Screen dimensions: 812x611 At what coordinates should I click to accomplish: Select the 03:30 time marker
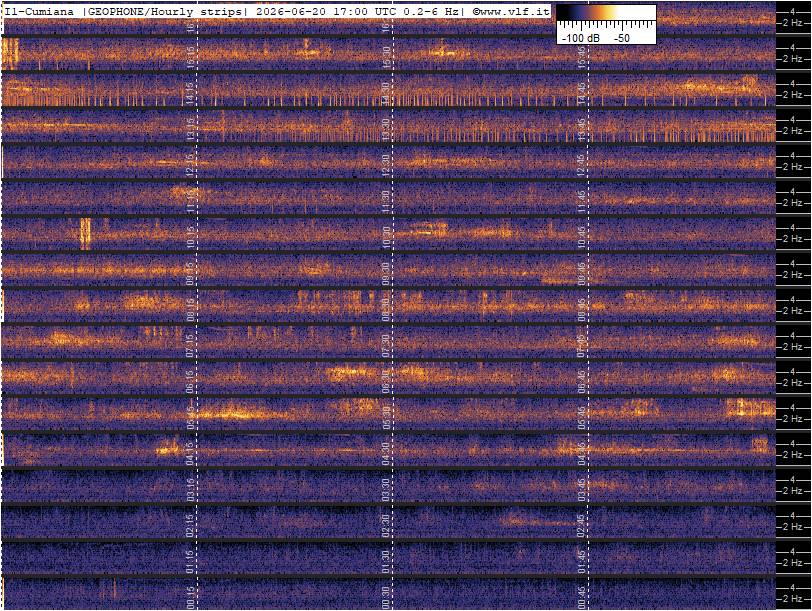click(386, 489)
